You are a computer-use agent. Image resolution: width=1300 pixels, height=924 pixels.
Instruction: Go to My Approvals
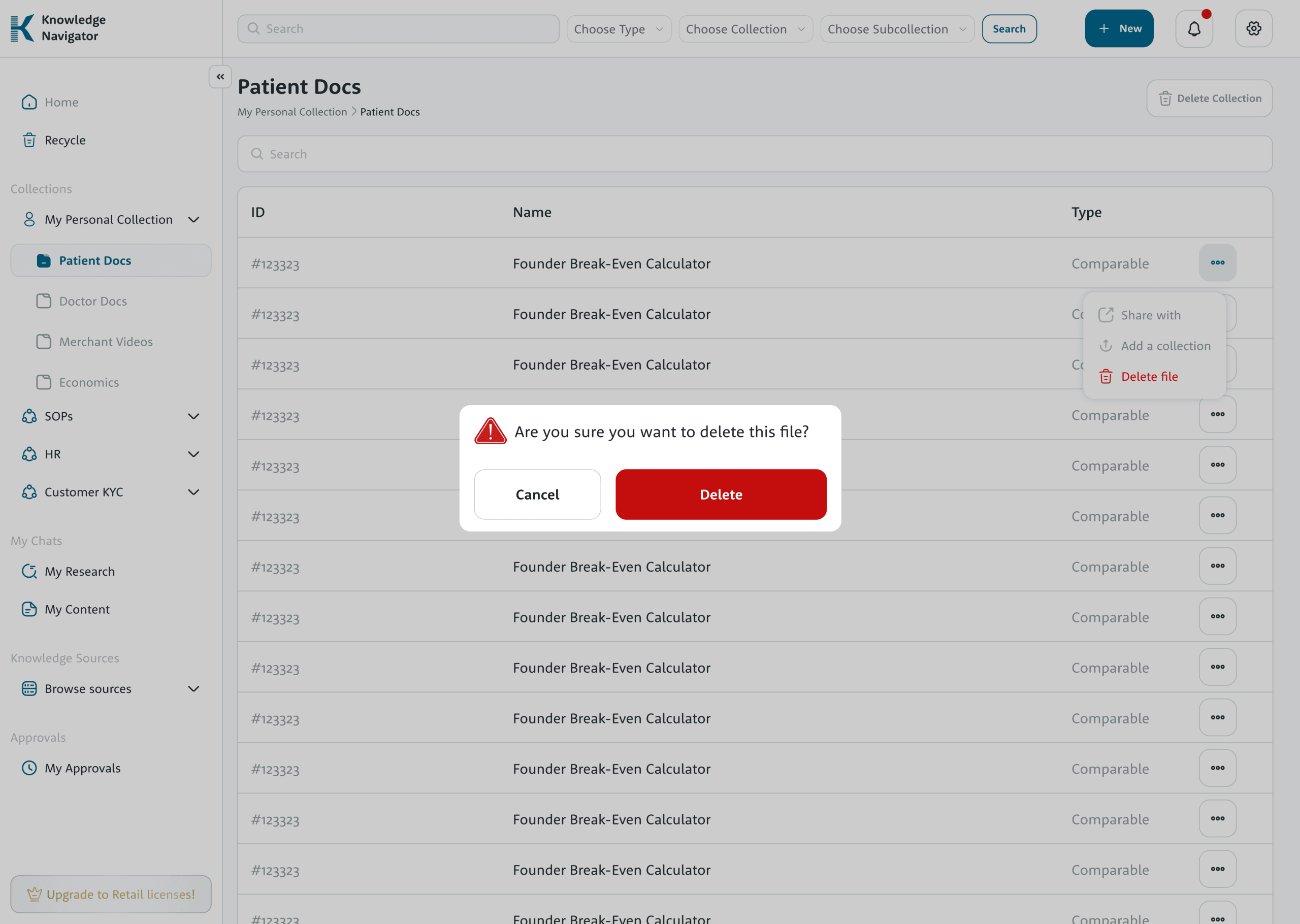82,768
